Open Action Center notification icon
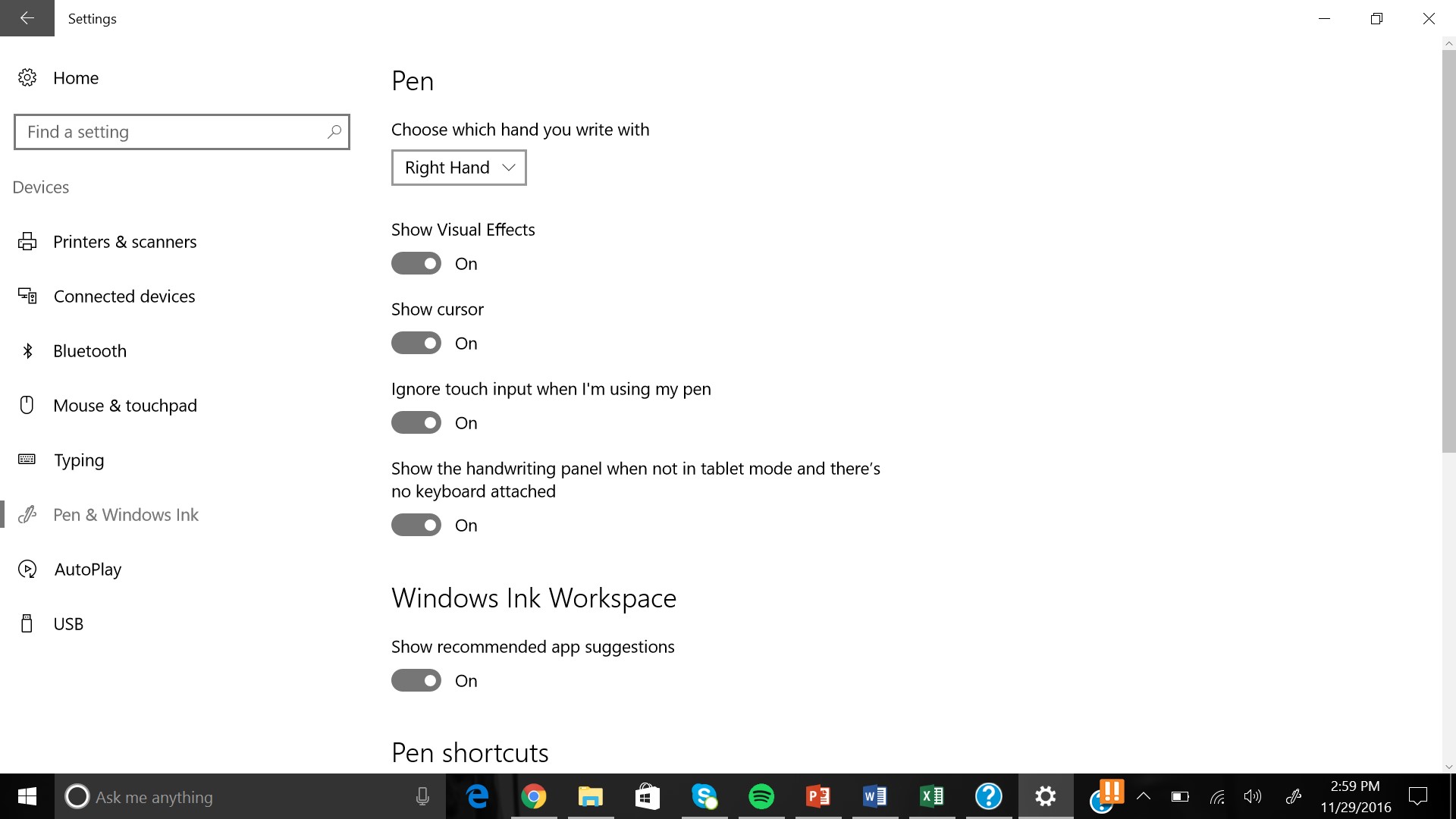 [1417, 796]
